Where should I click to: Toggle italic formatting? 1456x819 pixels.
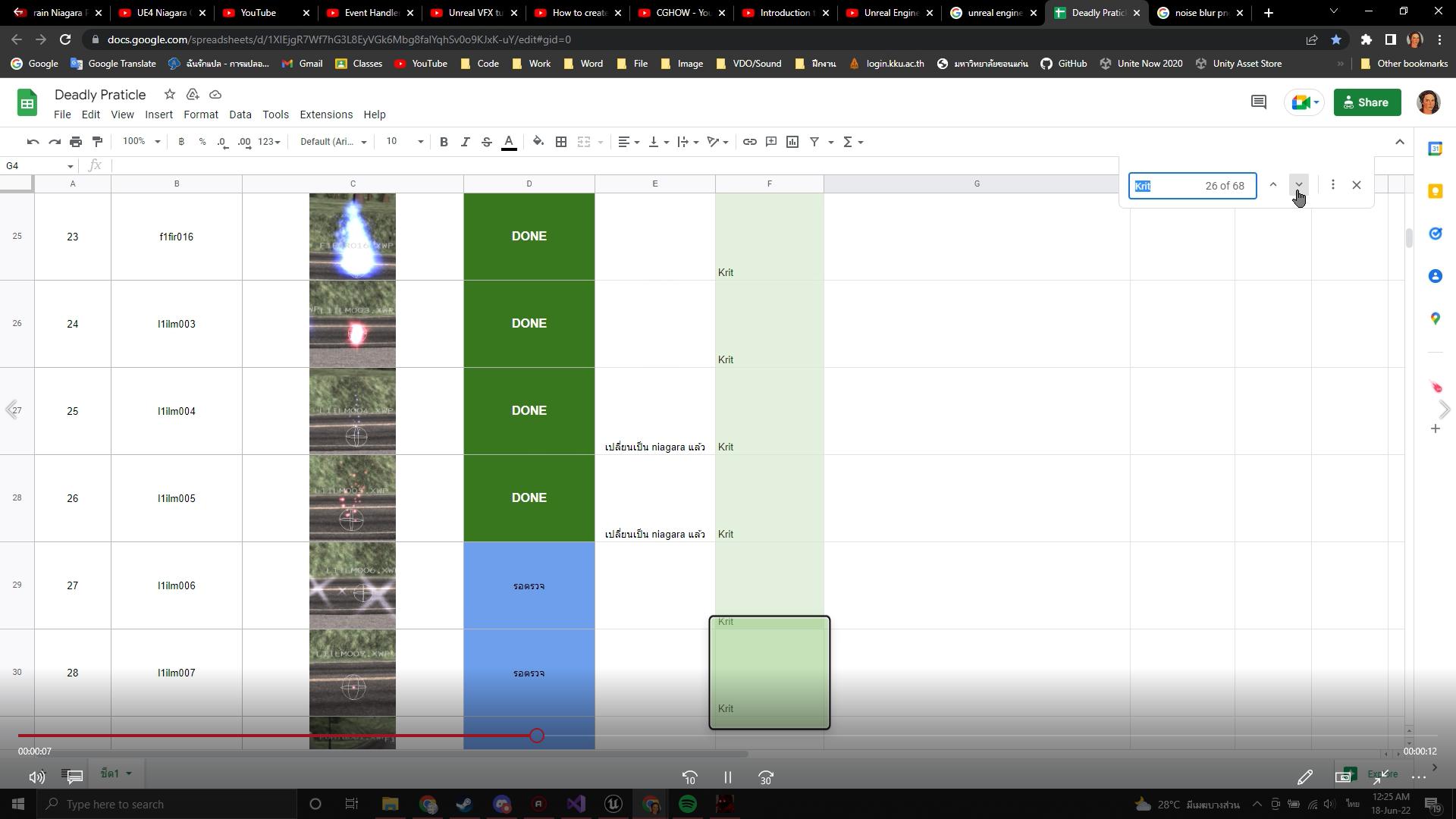point(465,142)
